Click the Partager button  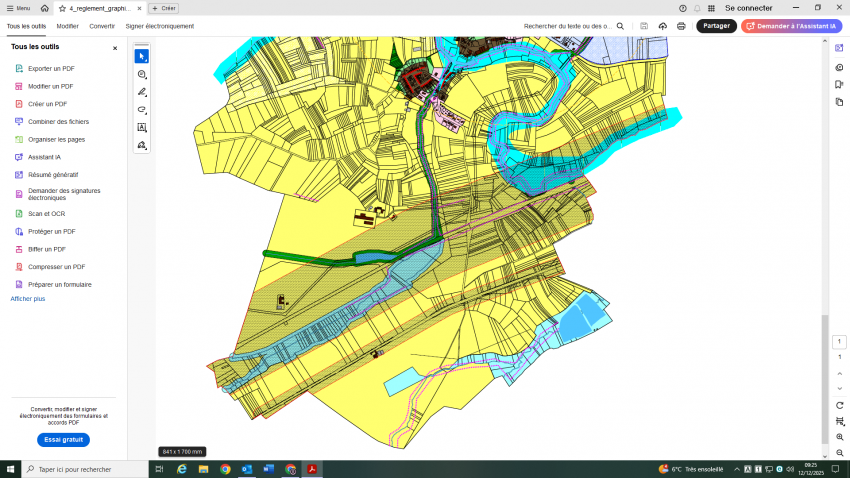point(716,26)
